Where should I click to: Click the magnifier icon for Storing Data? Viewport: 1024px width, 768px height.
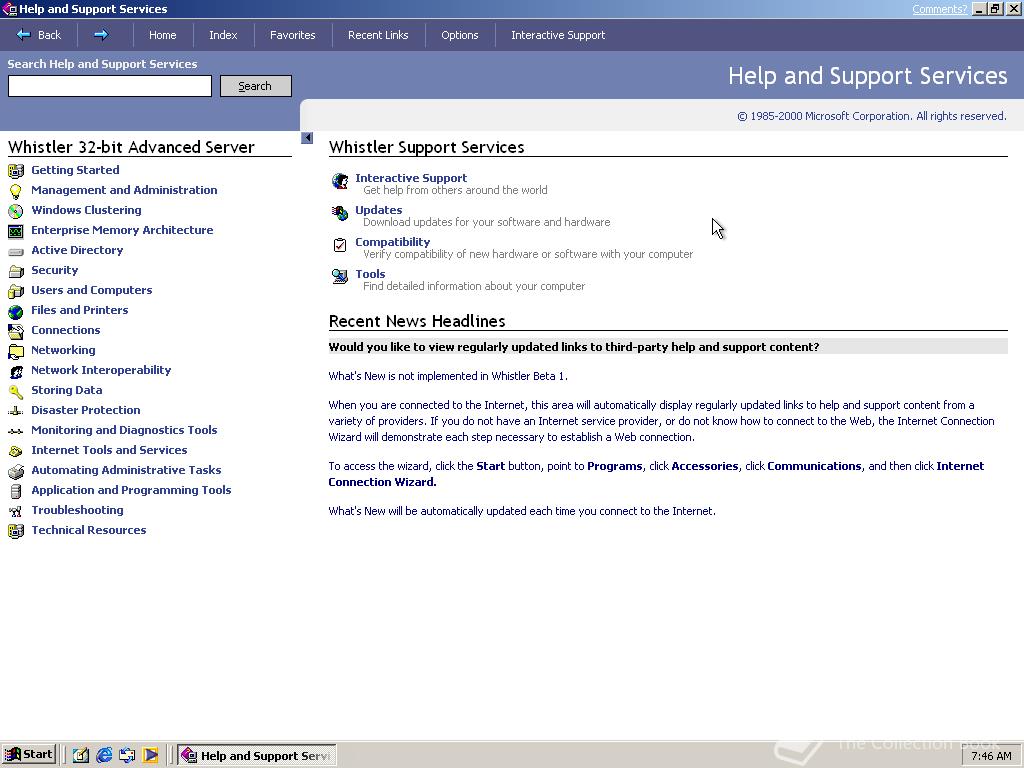(x=16, y=391)
